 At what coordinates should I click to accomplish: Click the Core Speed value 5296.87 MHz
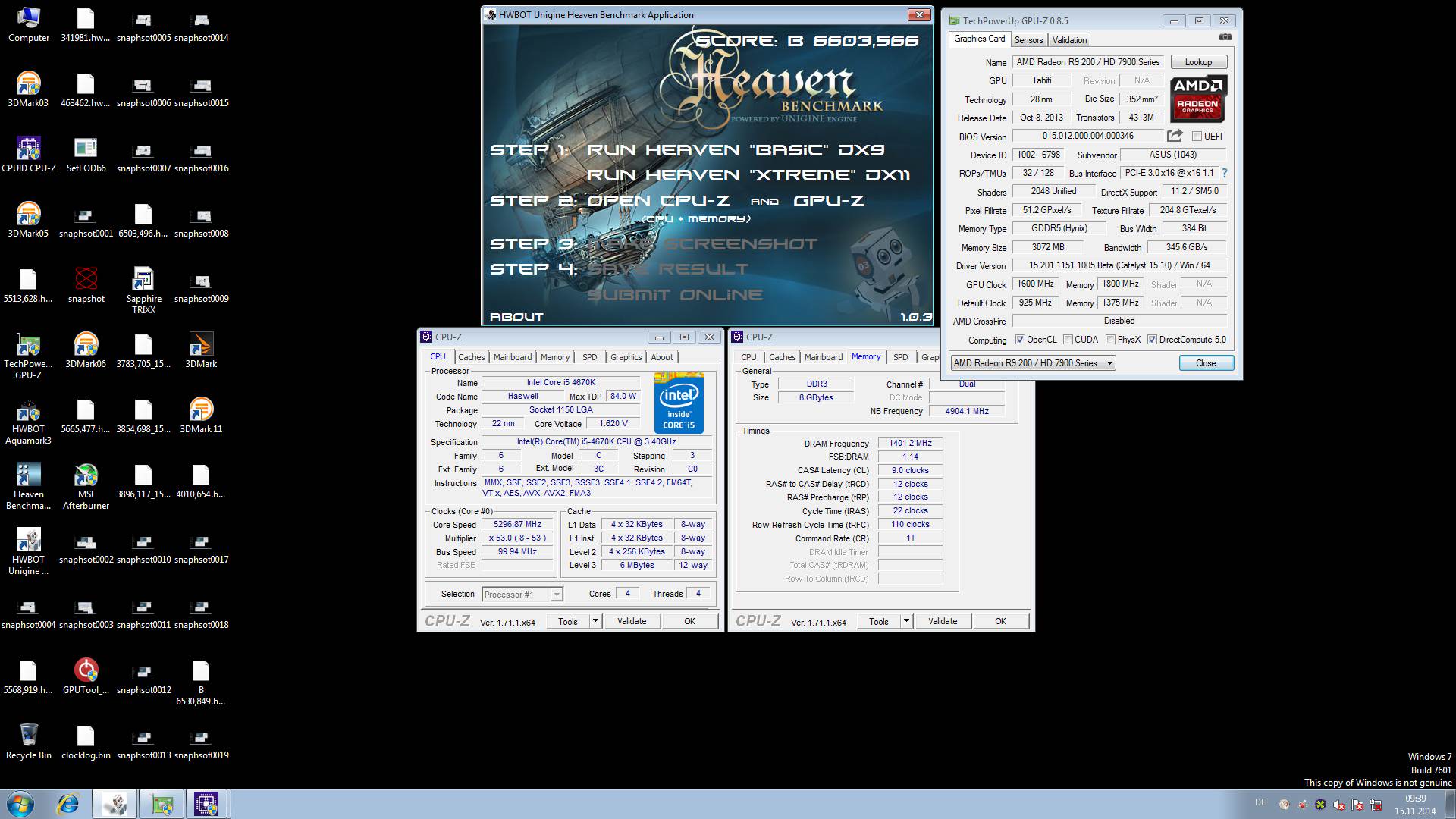517,525
